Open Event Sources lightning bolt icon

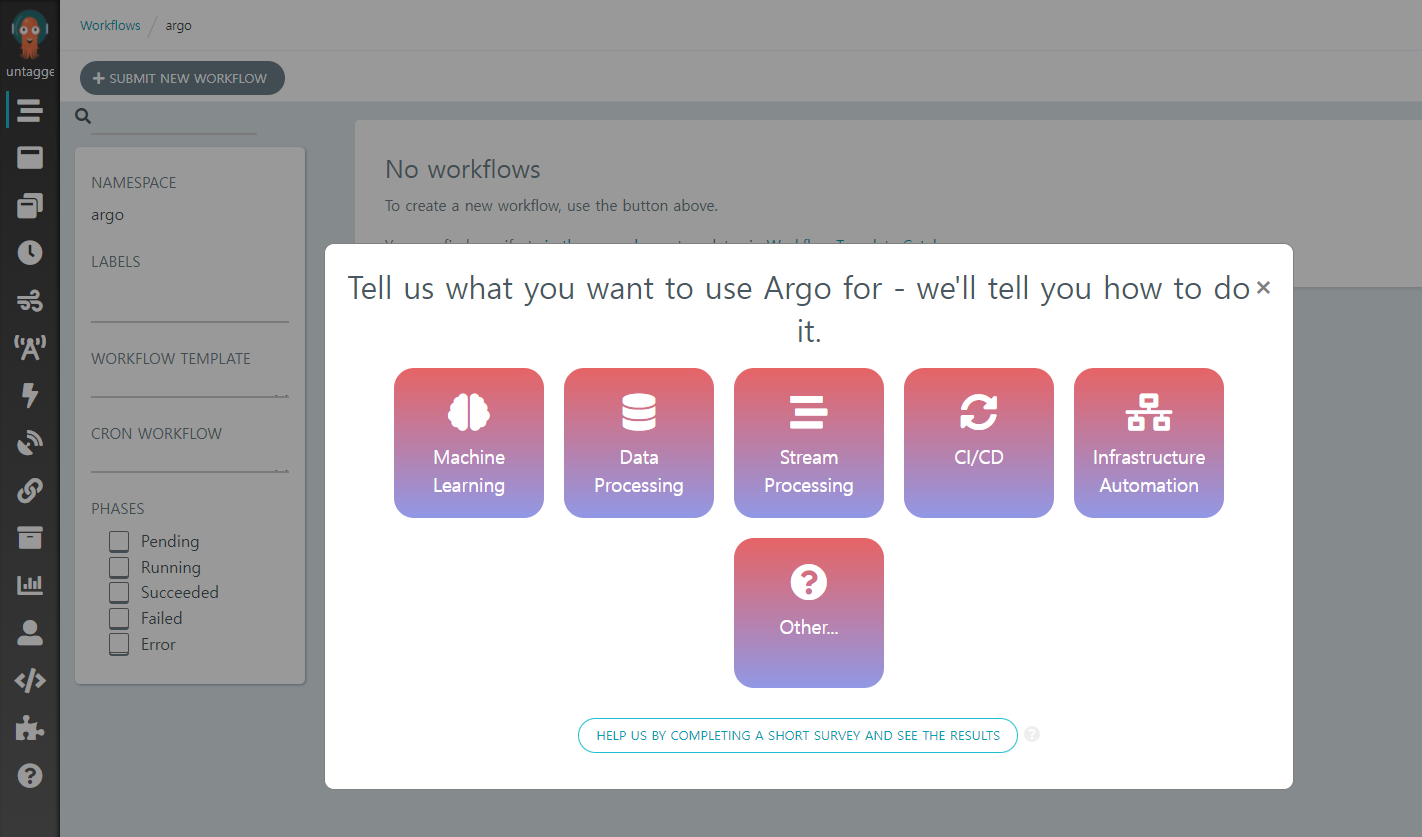point(30,395)
